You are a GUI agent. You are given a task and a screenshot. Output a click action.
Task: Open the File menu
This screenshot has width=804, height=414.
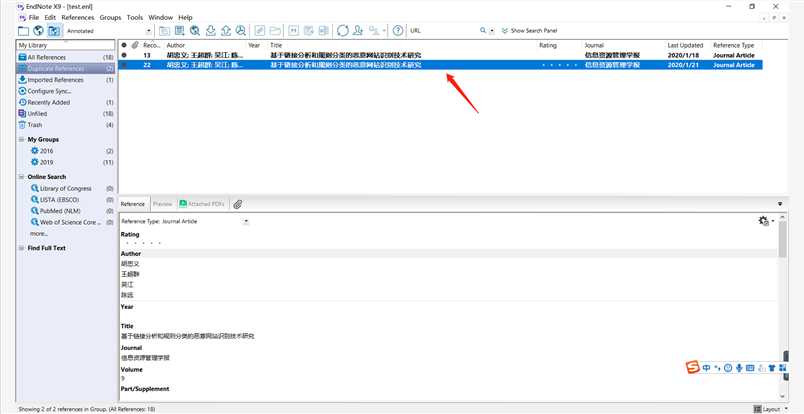pyautogui.click(x=34, y=17)
